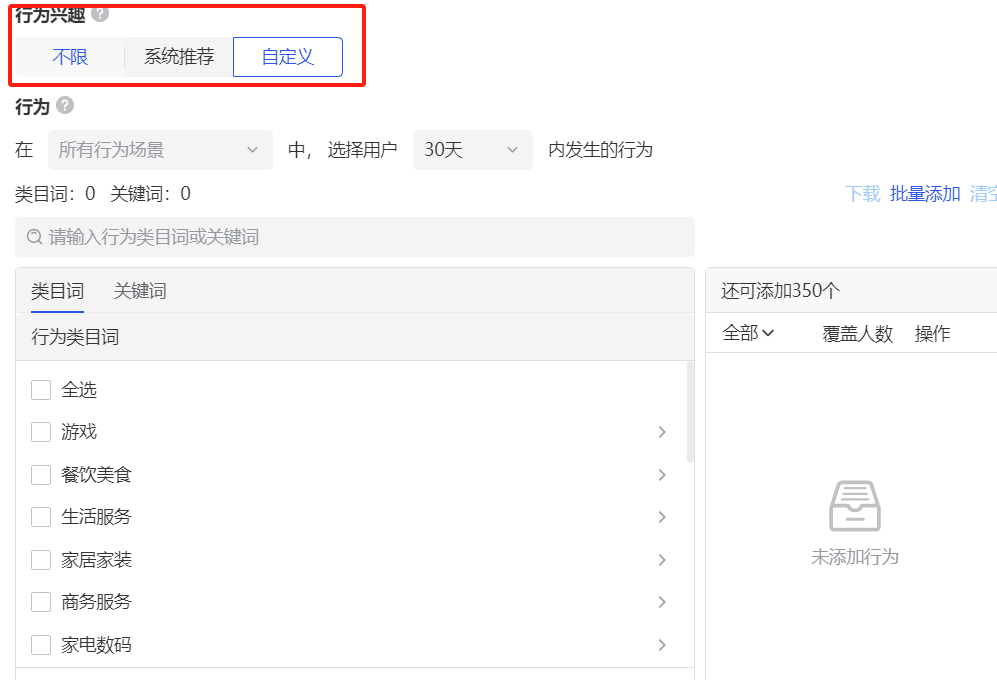997x680 pixels.
Task: Check the 家电数码 checkbox
Action: click(x=41, y=645)
